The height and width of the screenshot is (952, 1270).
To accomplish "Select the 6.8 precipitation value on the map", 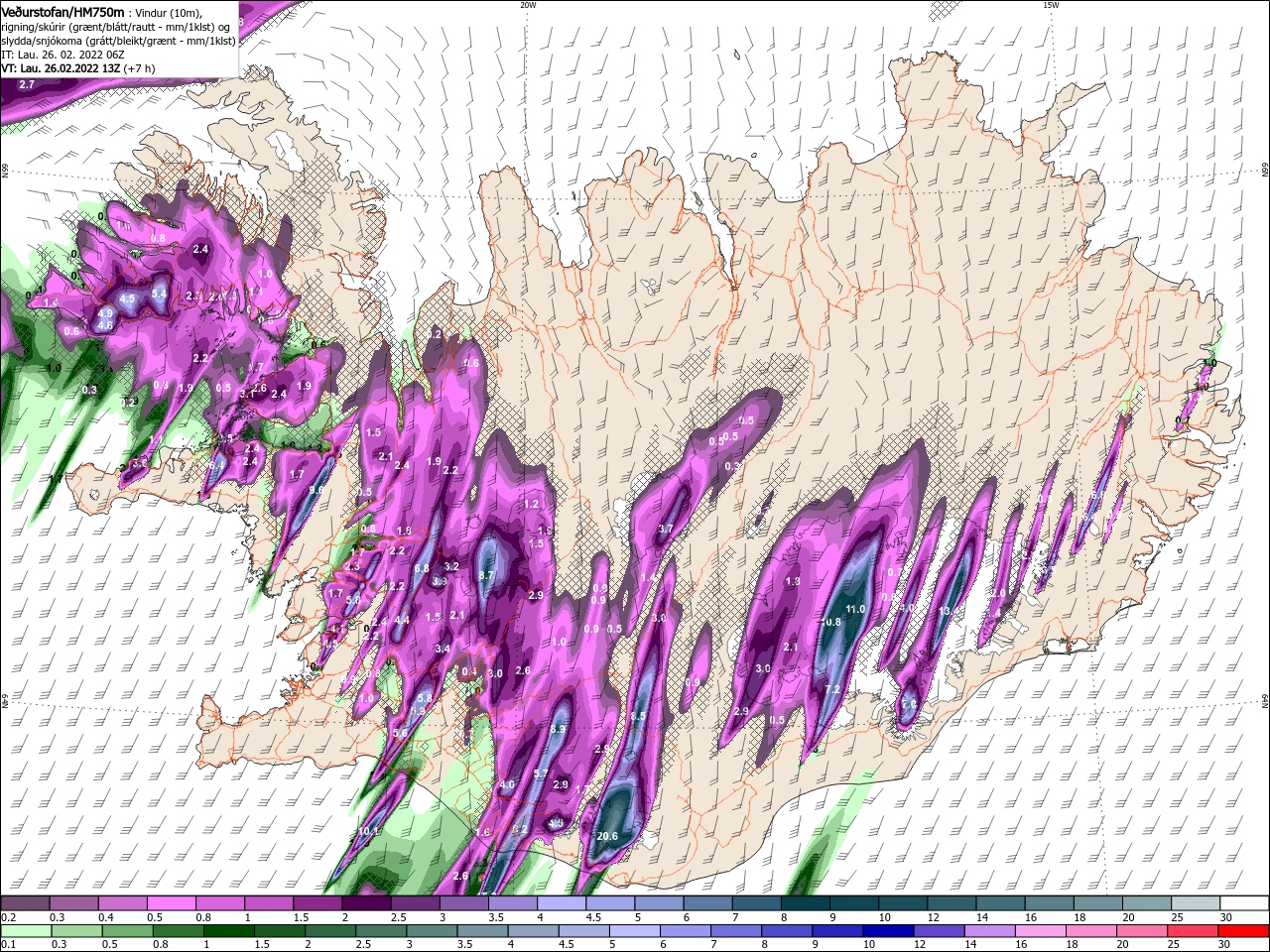I will click(x=422, y=568).
